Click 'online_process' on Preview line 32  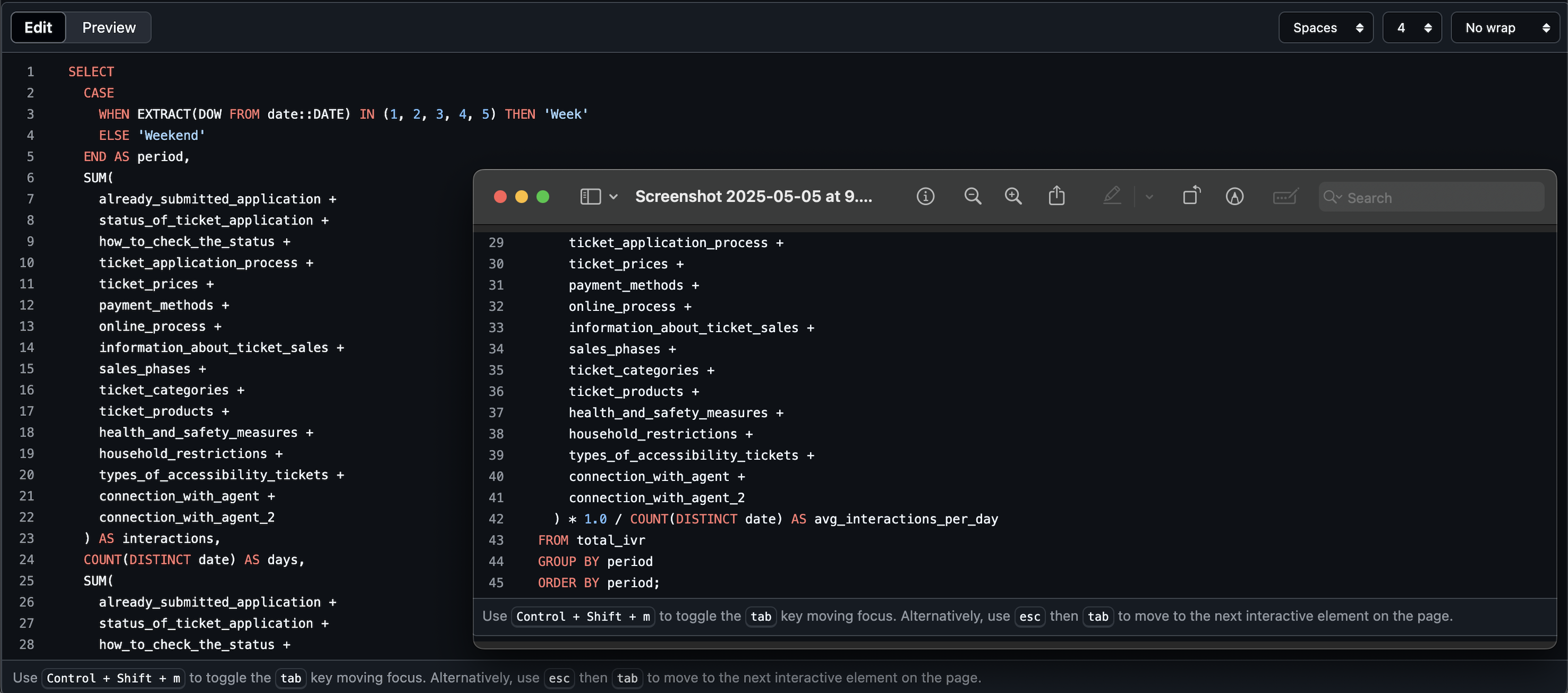pos(621,307)
